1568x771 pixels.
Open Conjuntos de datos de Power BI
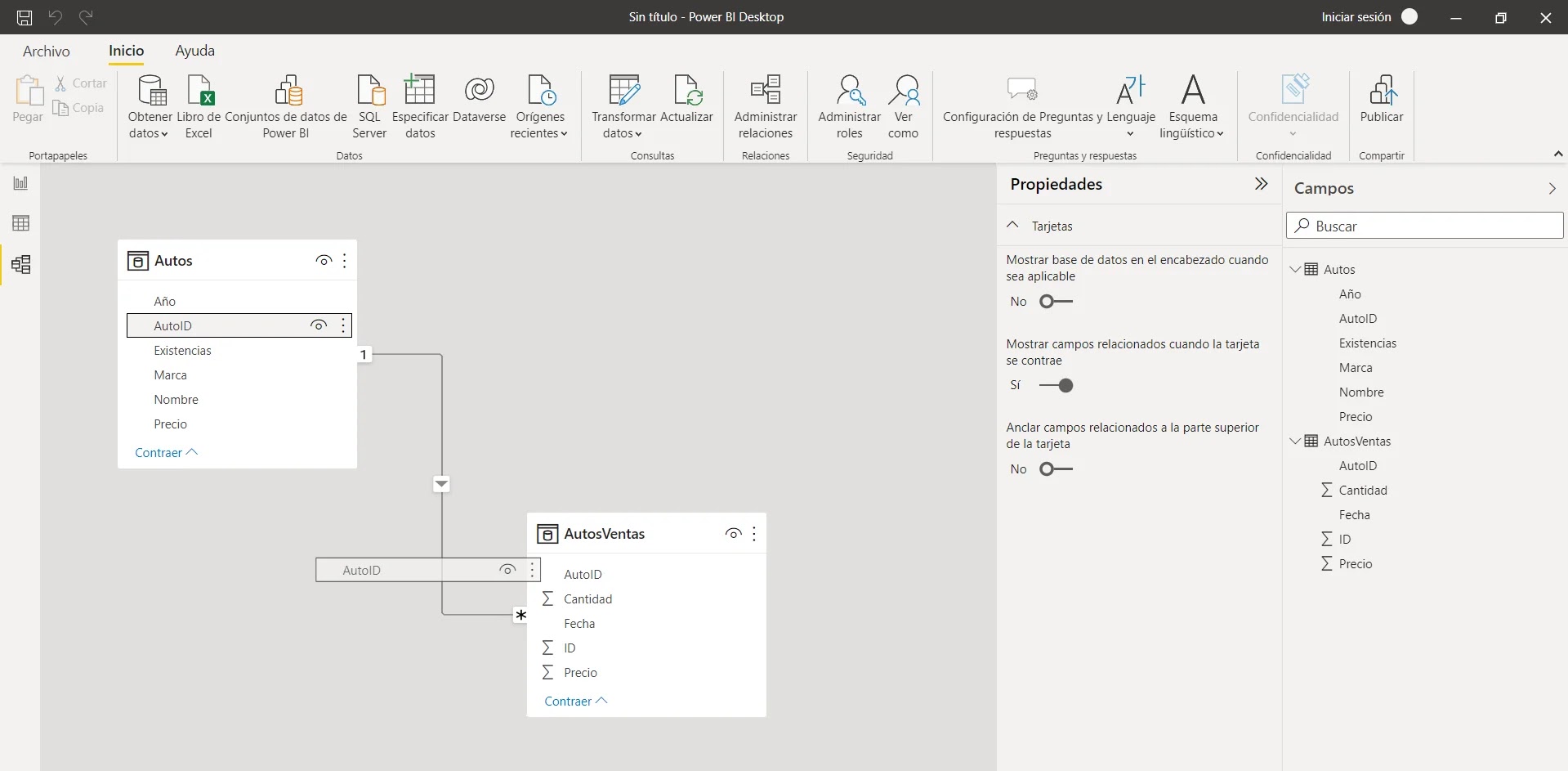[x=286, y=107]
